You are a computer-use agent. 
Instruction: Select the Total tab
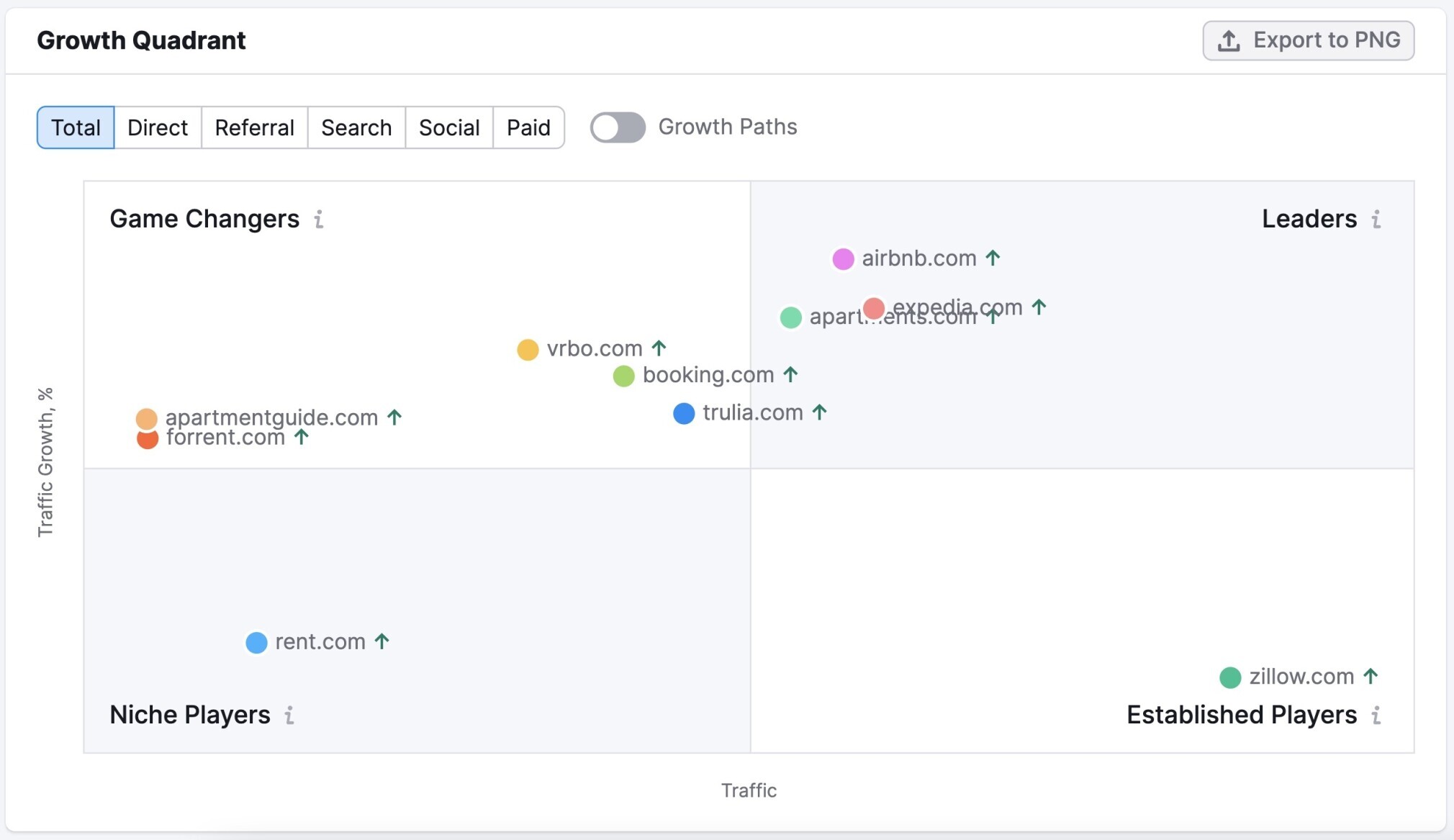click(76, 127)
